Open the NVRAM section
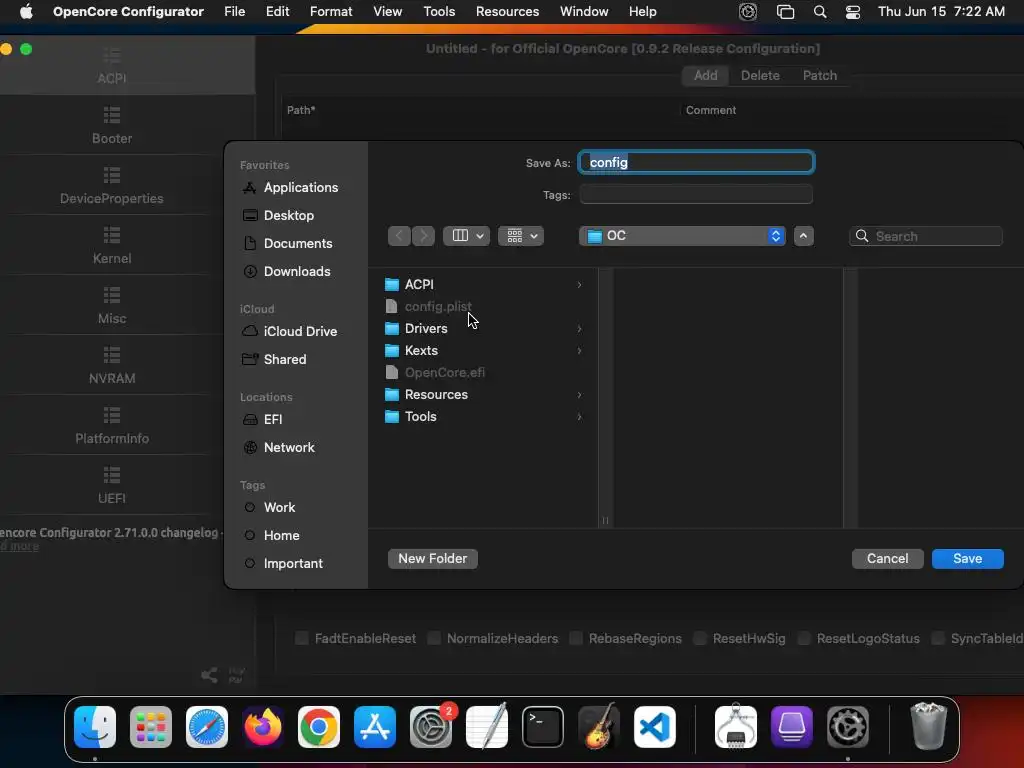The height and width of the screenshot is (768, 1024). click(112, 366)
